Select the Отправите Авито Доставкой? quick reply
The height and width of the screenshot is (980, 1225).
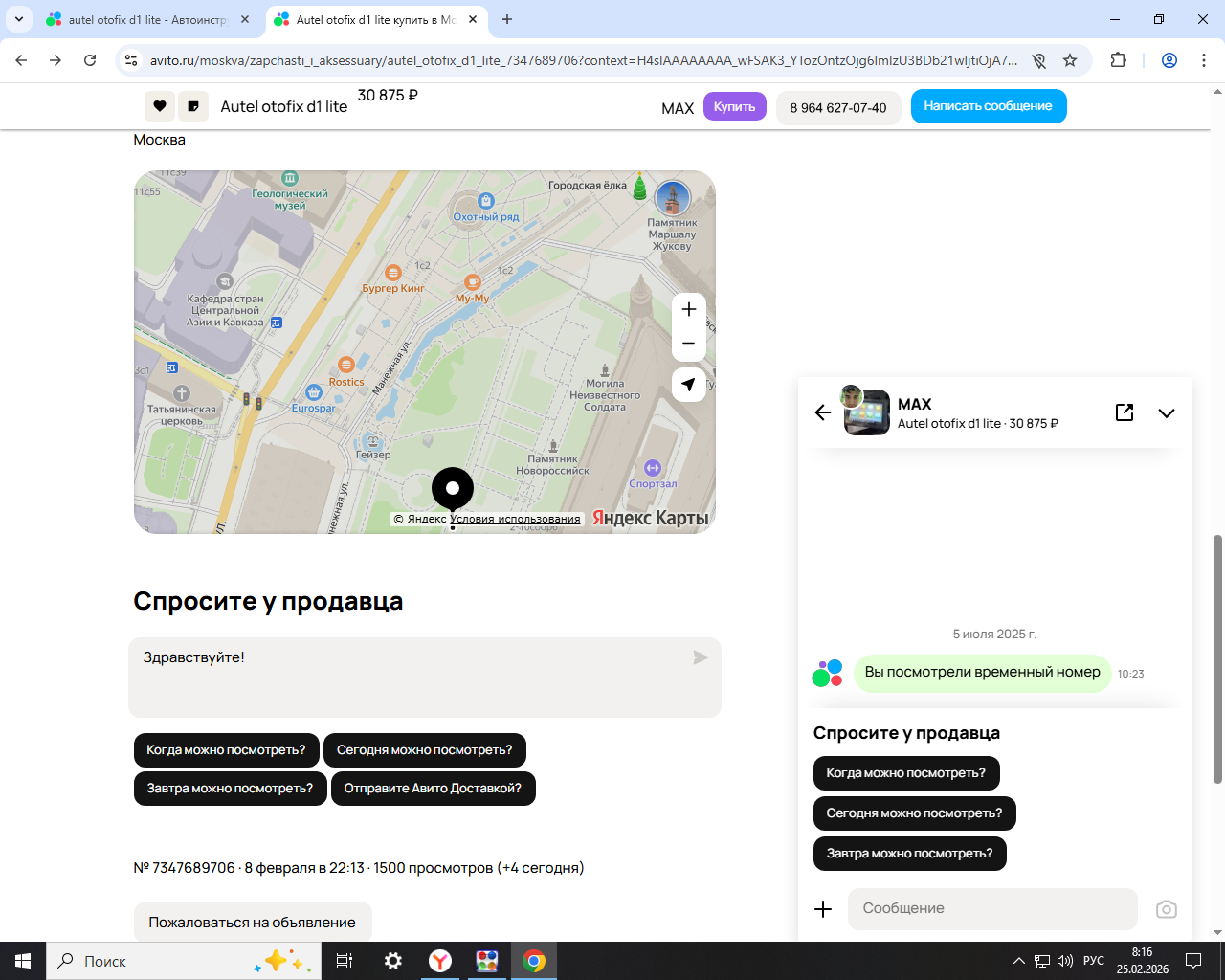point(433,789)
